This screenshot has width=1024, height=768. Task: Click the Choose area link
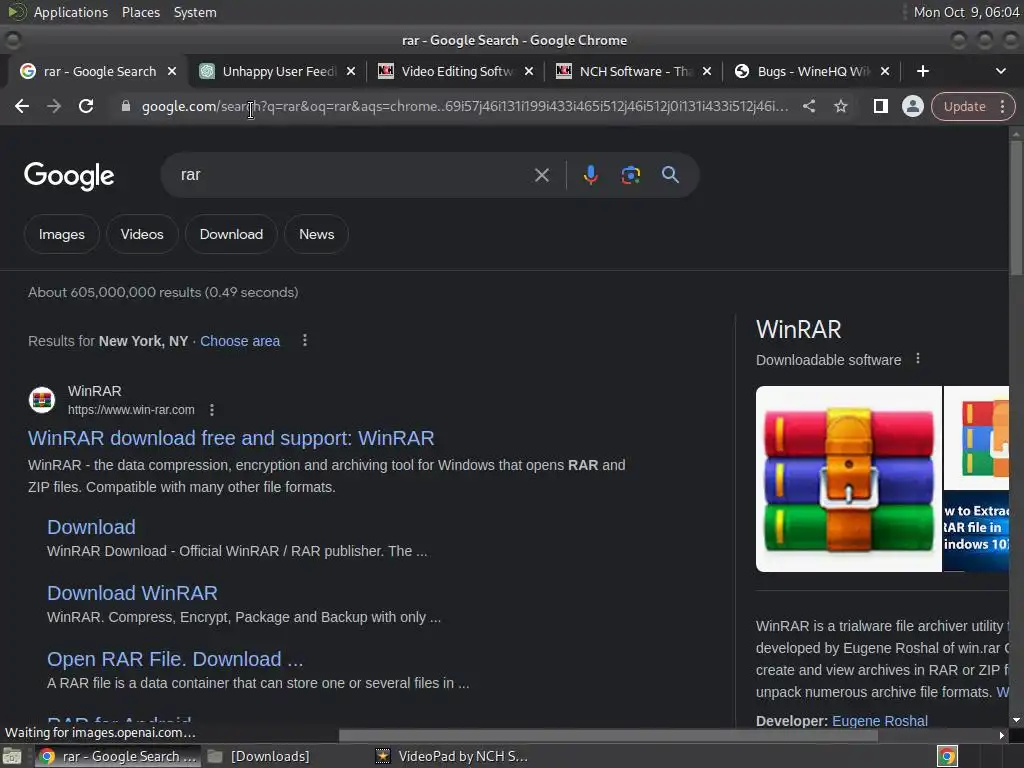tap(240, 341)
